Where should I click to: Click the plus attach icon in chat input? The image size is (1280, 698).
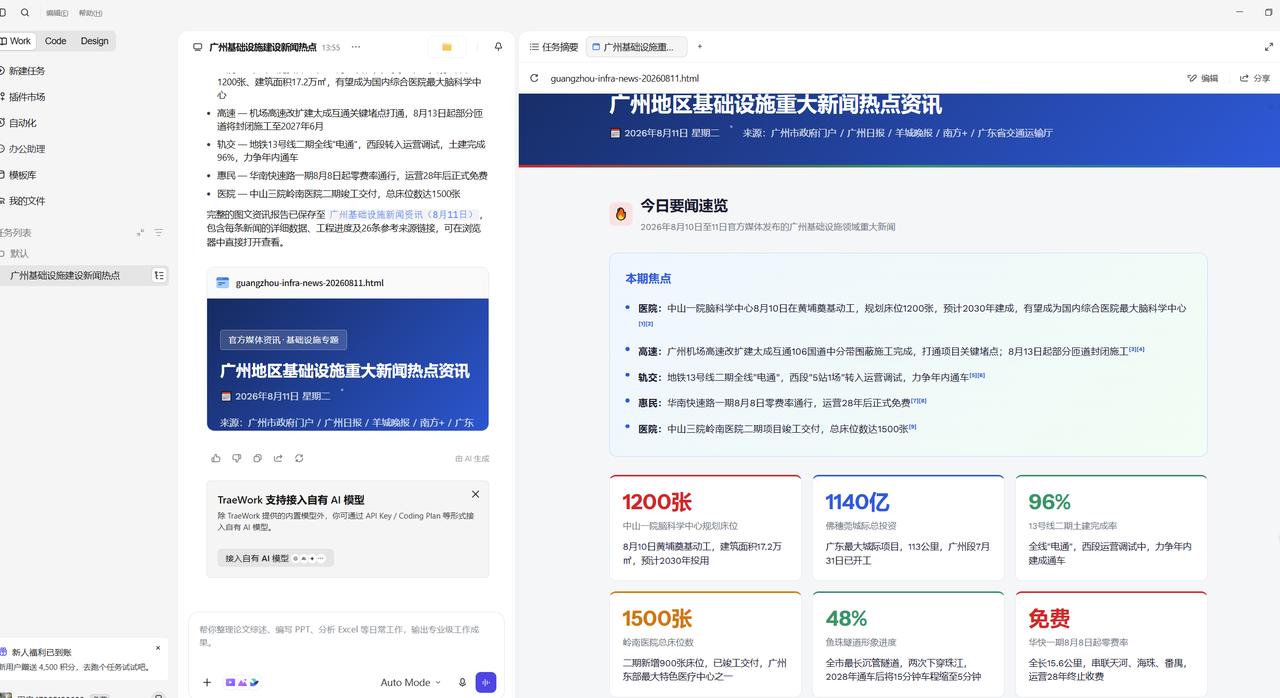click(207, 682)
